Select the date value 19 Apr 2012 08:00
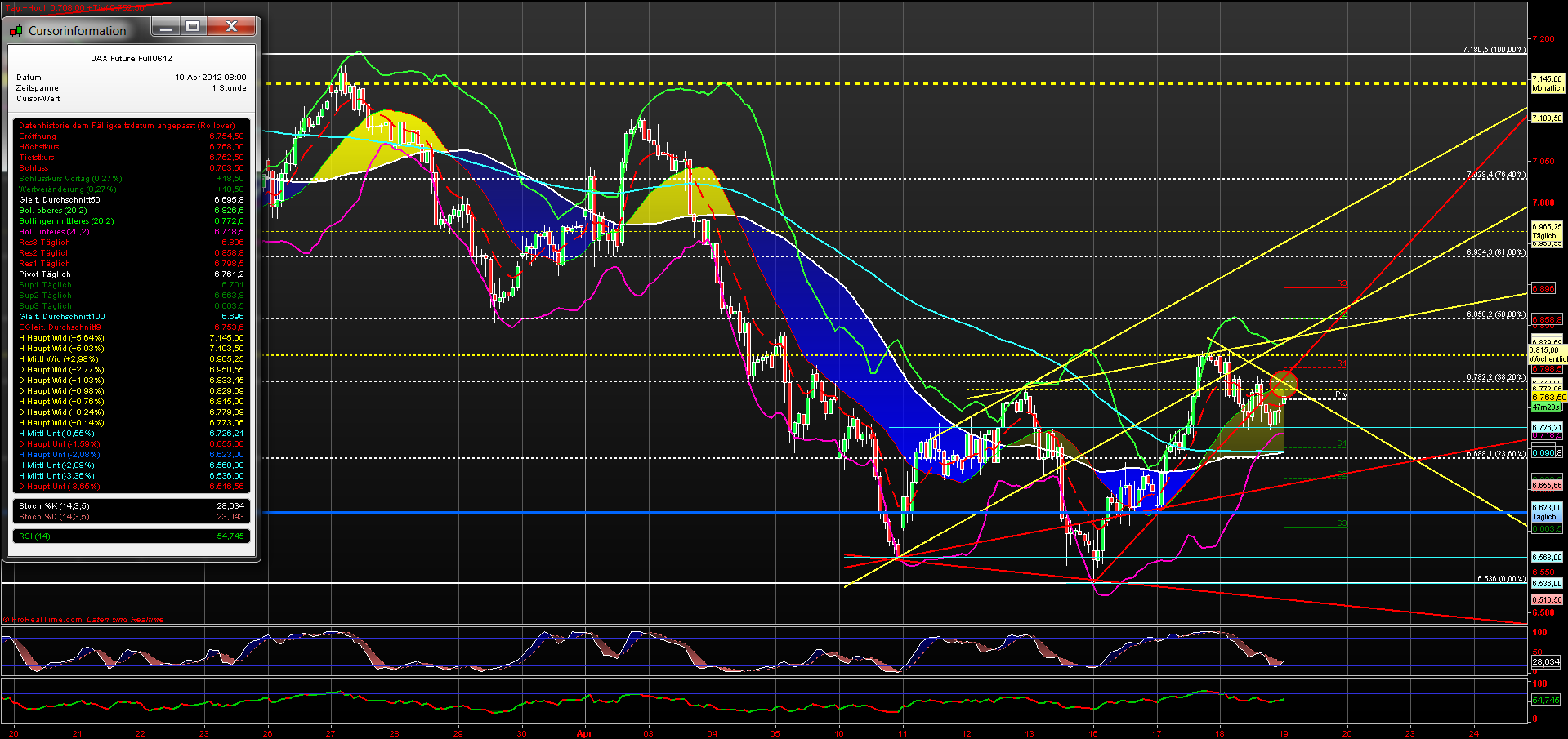The width and height of the screenshot is (1568, 739). click(x=210, y=78)
